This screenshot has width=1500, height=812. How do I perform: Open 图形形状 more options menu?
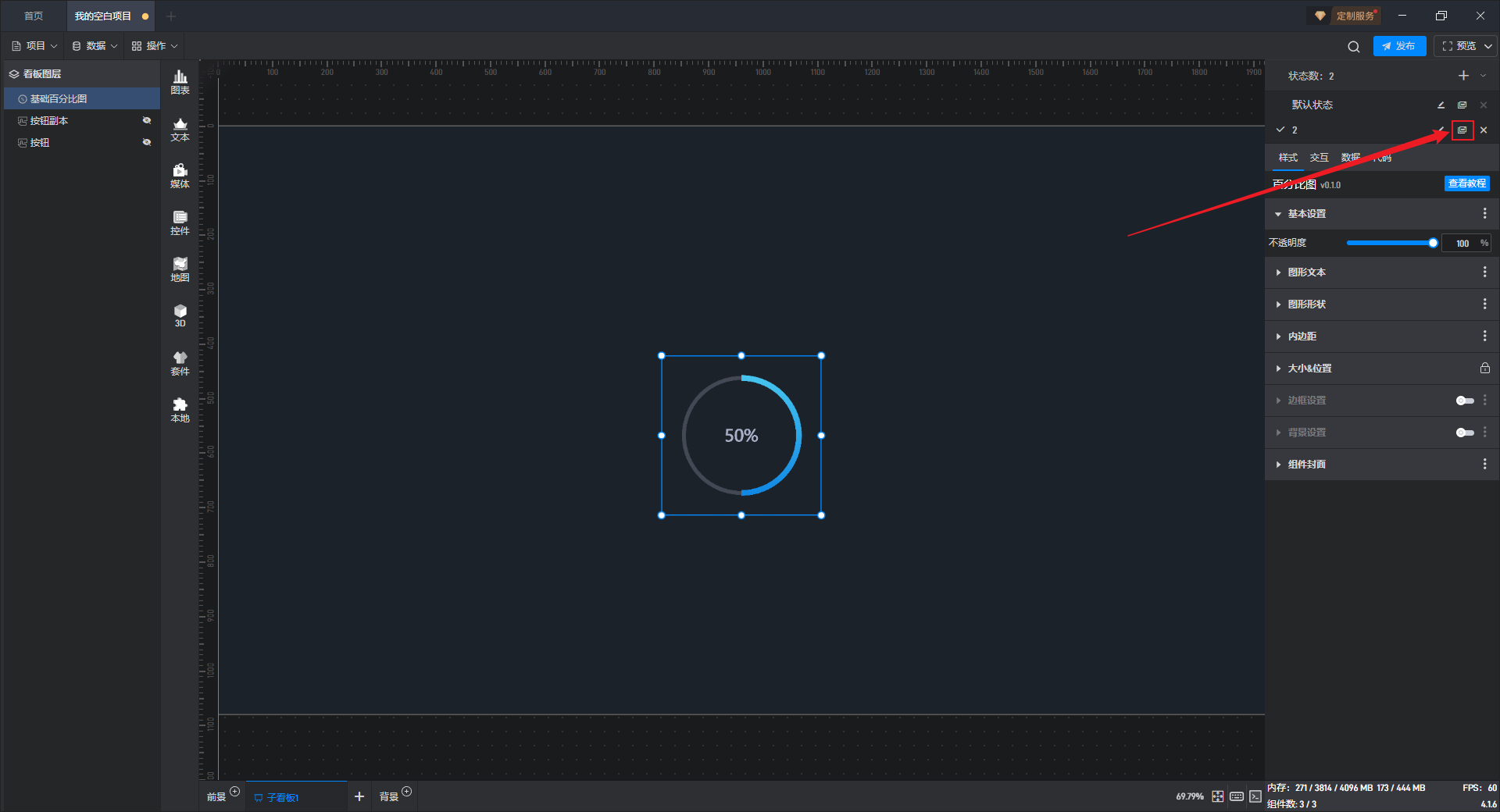(1484, 304)
